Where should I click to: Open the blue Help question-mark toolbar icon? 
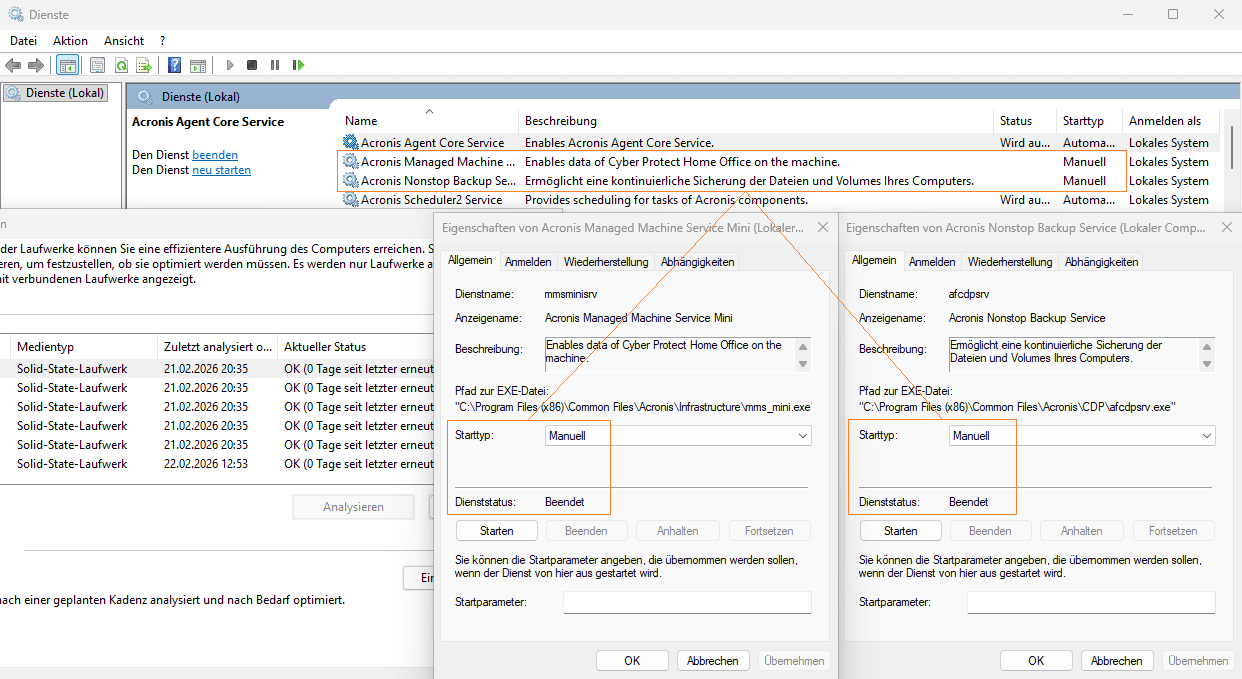point(174,65)
